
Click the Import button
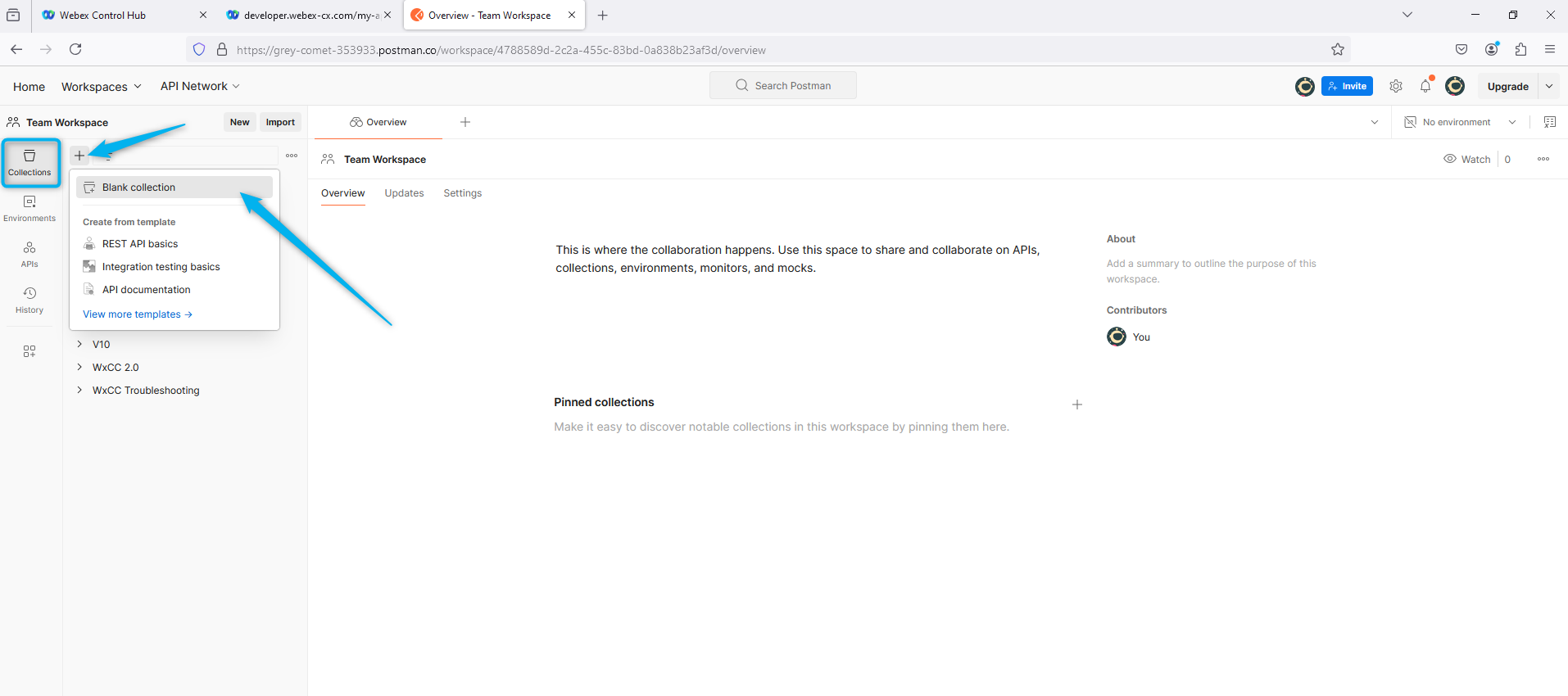coord(280,122)
